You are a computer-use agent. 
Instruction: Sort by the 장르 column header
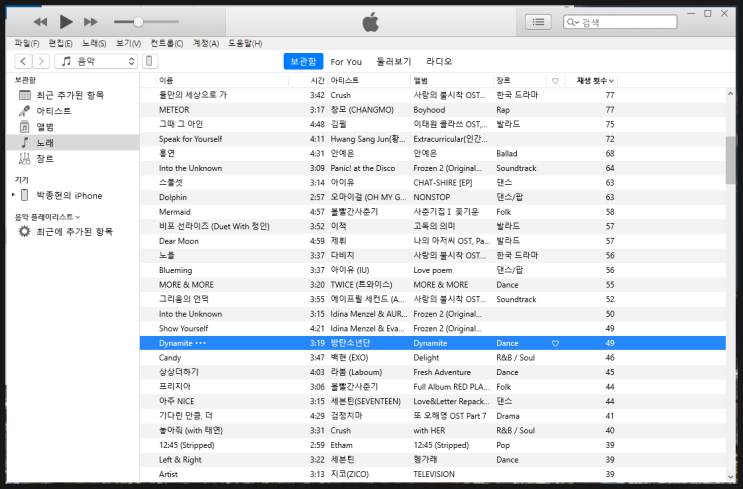[520, 81]
